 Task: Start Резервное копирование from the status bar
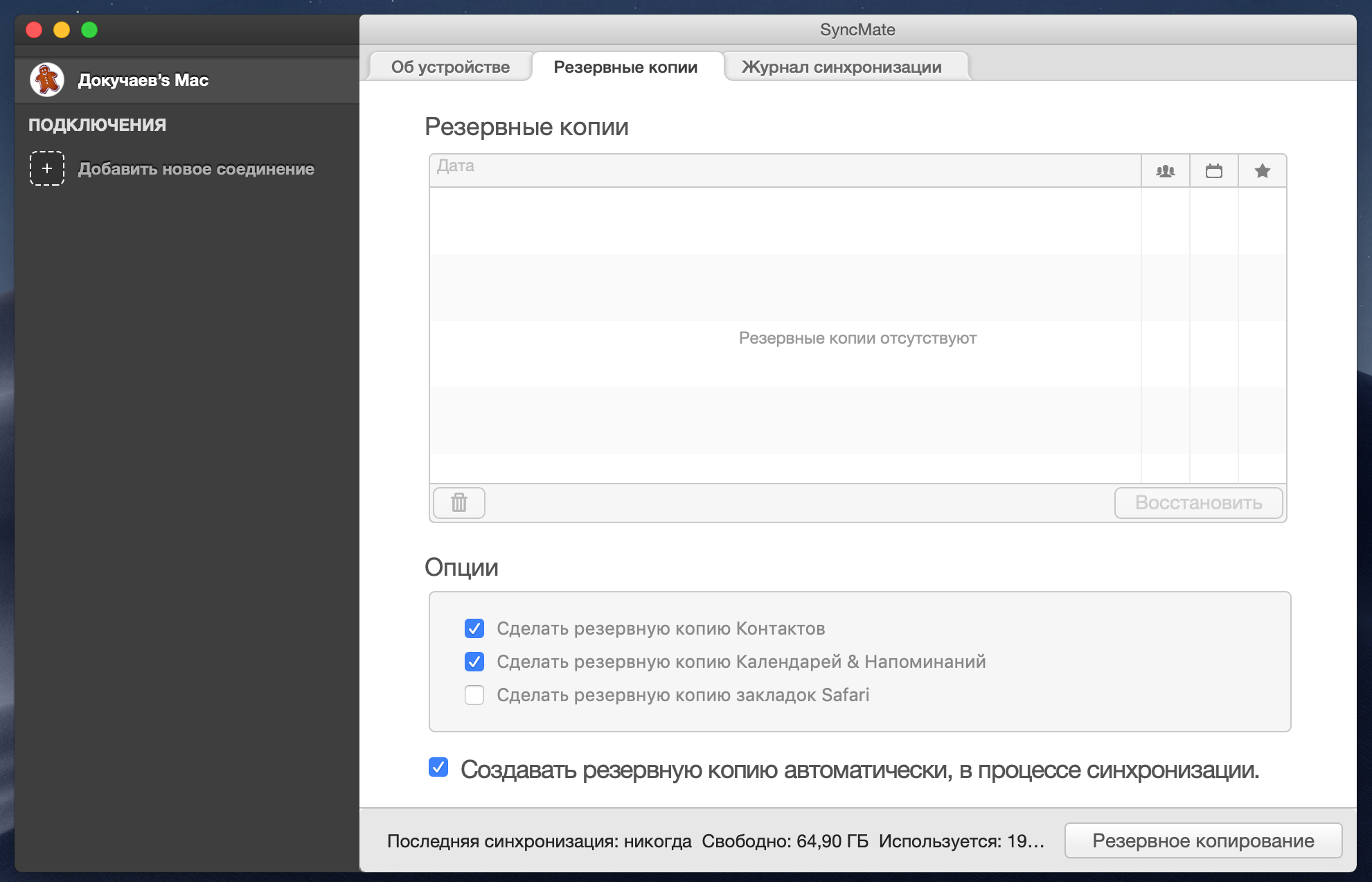click(x=1203, y=840)
